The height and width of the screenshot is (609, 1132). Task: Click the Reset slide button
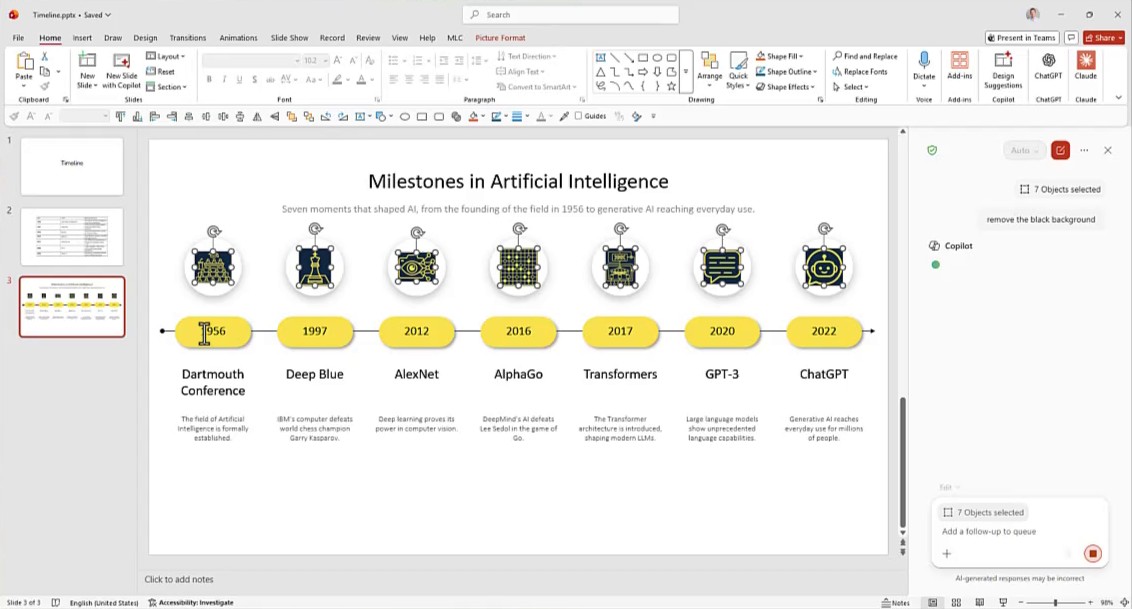click(x=160, y=71)
